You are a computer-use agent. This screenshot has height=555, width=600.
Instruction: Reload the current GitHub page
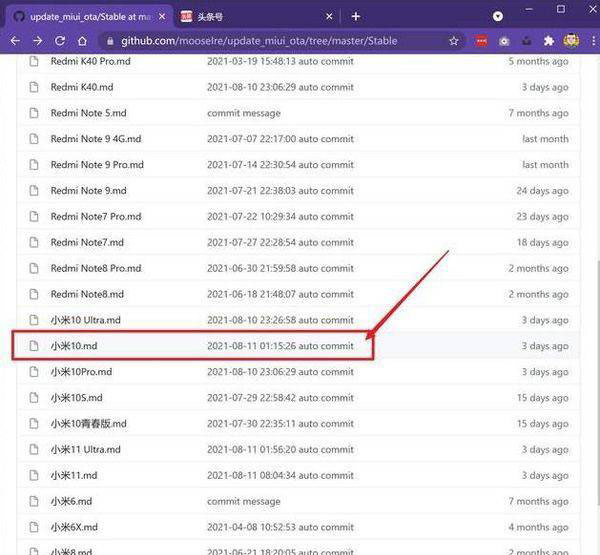point(60,41)
